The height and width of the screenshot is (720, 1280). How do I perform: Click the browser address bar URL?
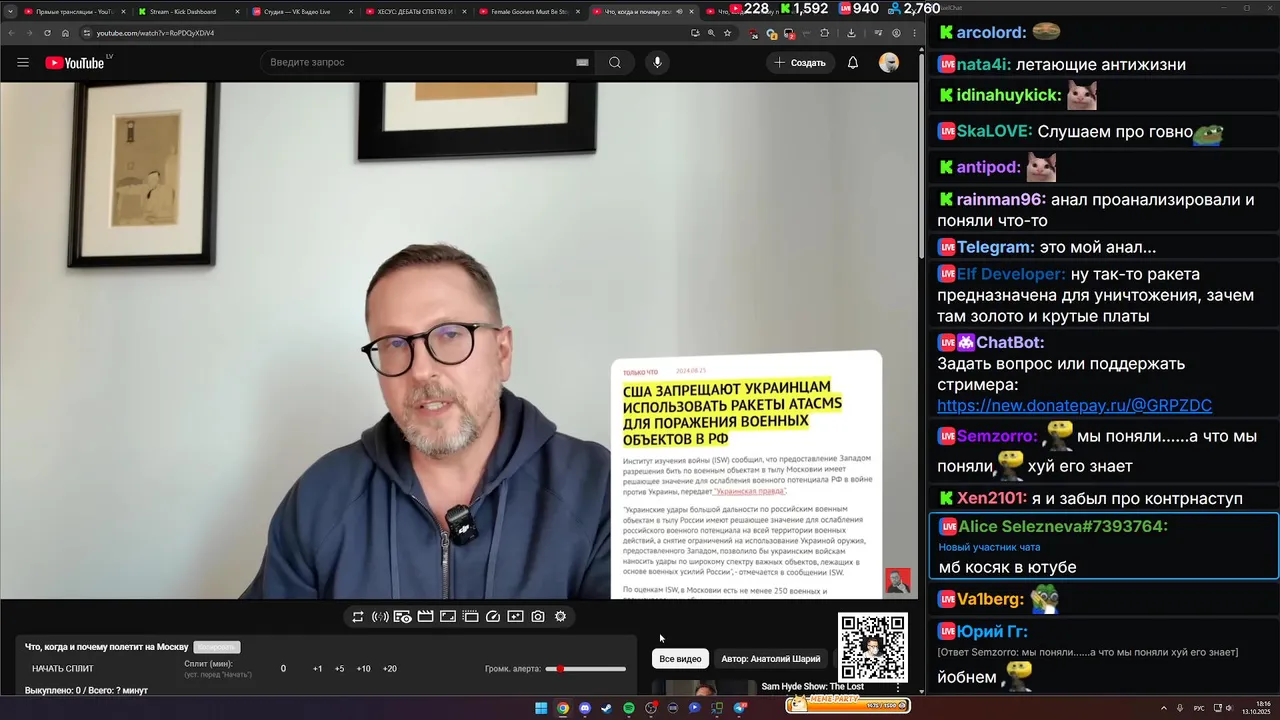155,33
